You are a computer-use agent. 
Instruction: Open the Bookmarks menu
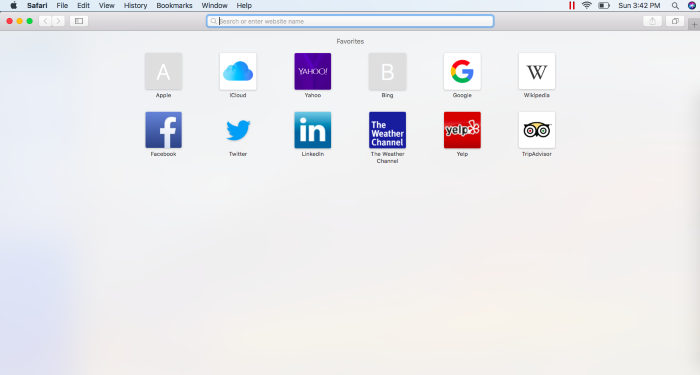[174, 5]
